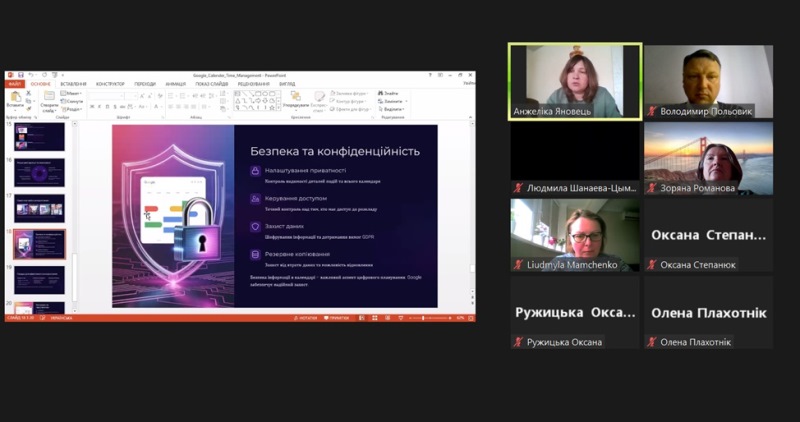Click the Undo icon in quick access toolbar
Screen dimensions: 800x422
(31, 75)
